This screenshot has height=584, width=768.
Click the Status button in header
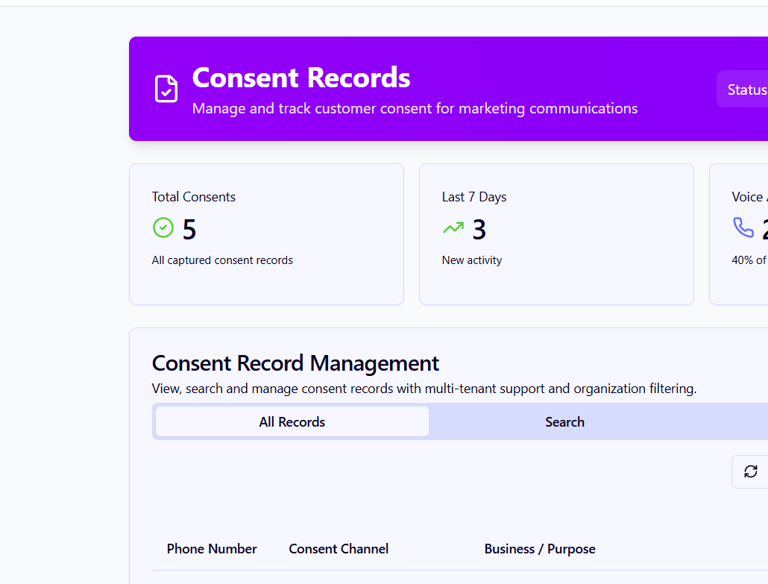(745, 90)
